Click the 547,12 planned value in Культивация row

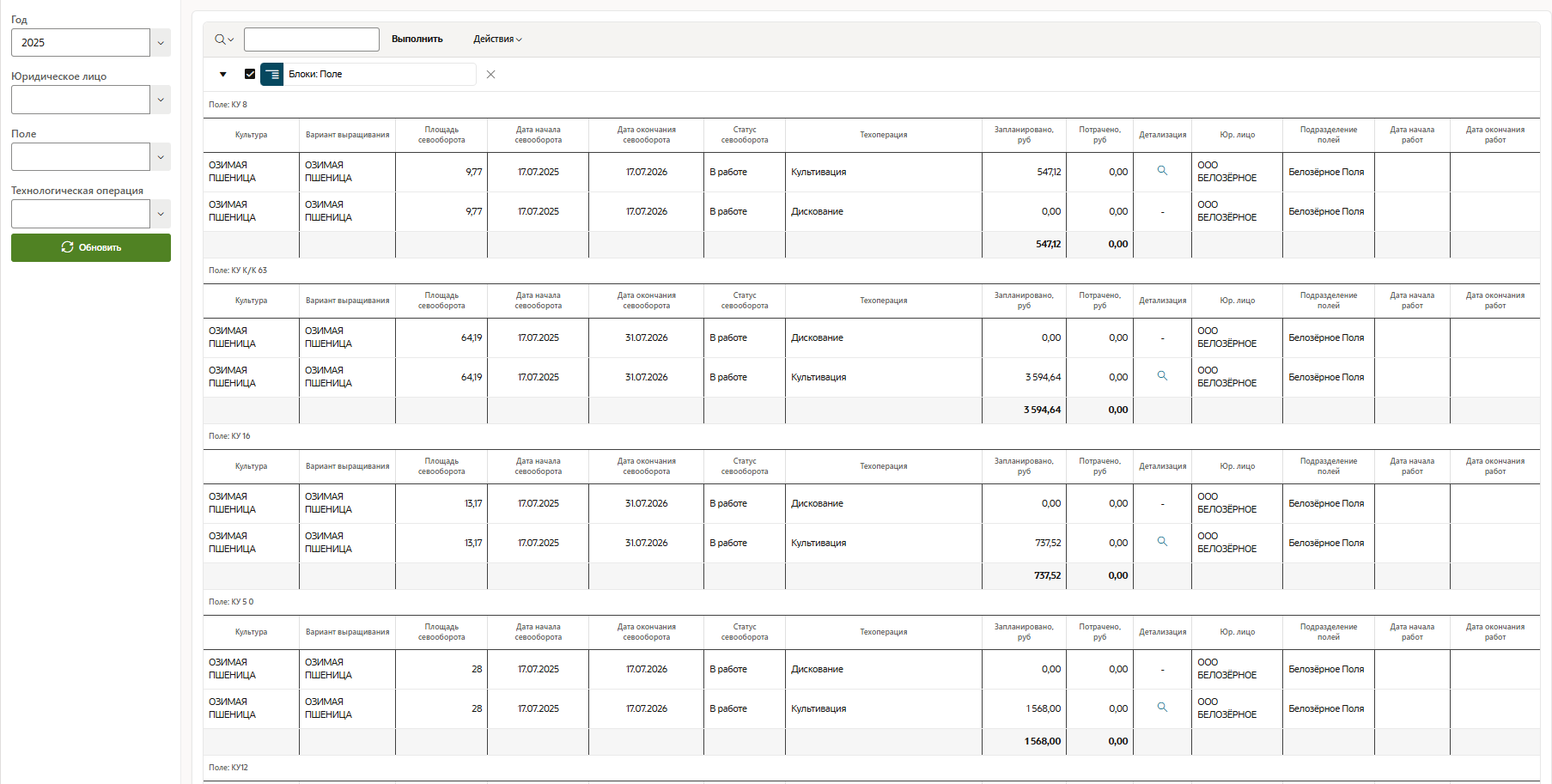1049,172
